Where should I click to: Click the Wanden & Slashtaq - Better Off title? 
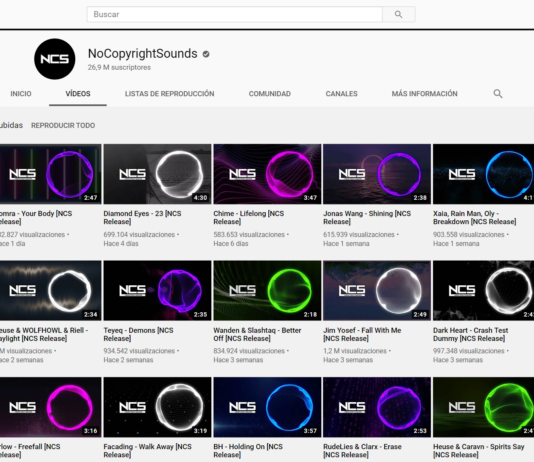pos(257,334)
